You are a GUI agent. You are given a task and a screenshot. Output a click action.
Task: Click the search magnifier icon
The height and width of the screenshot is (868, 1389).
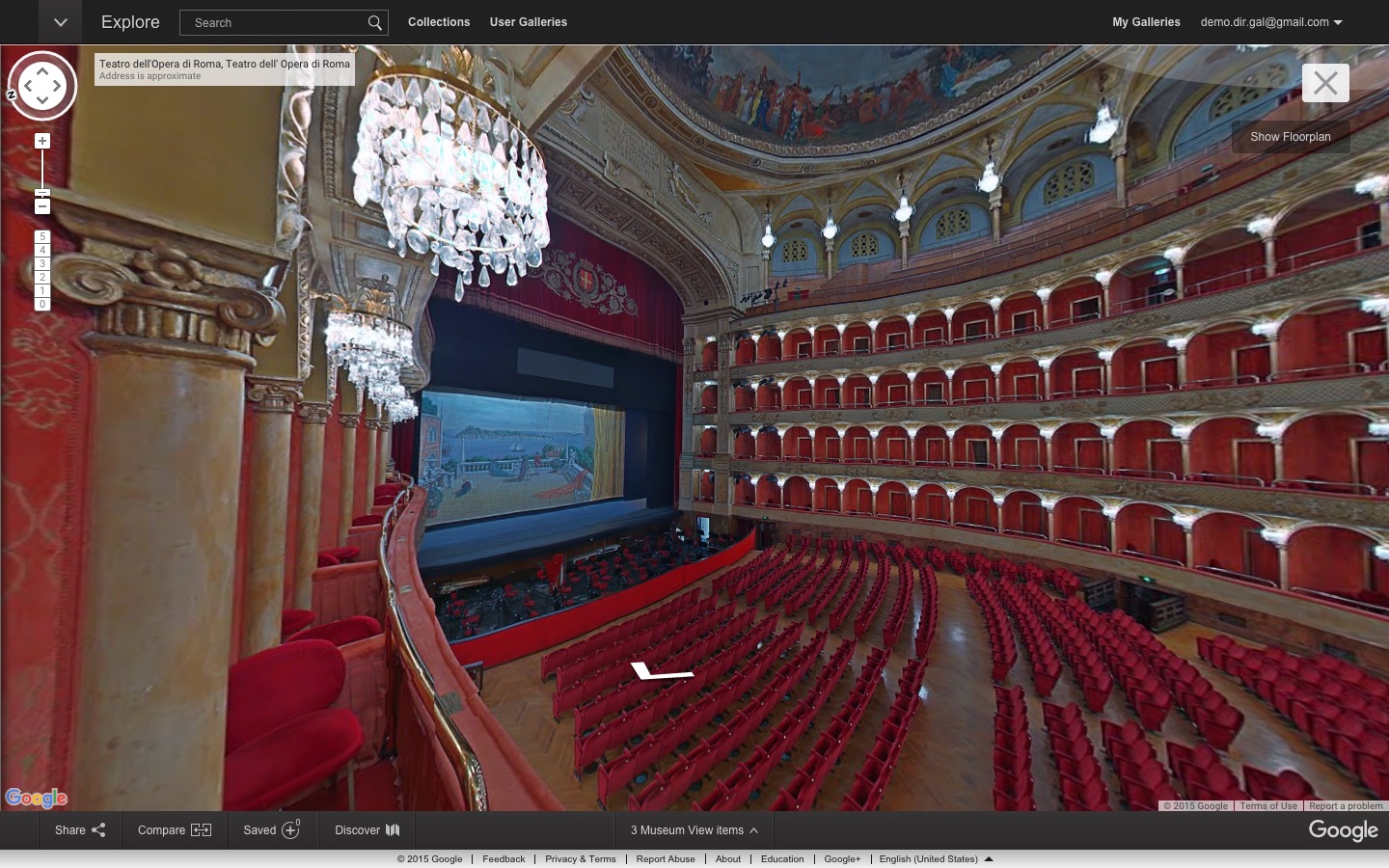[374, 23]
